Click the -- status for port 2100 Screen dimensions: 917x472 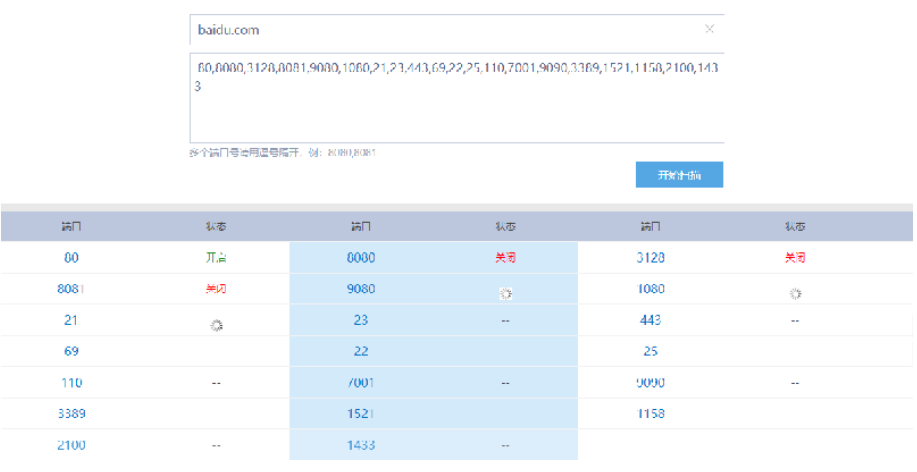216,446
